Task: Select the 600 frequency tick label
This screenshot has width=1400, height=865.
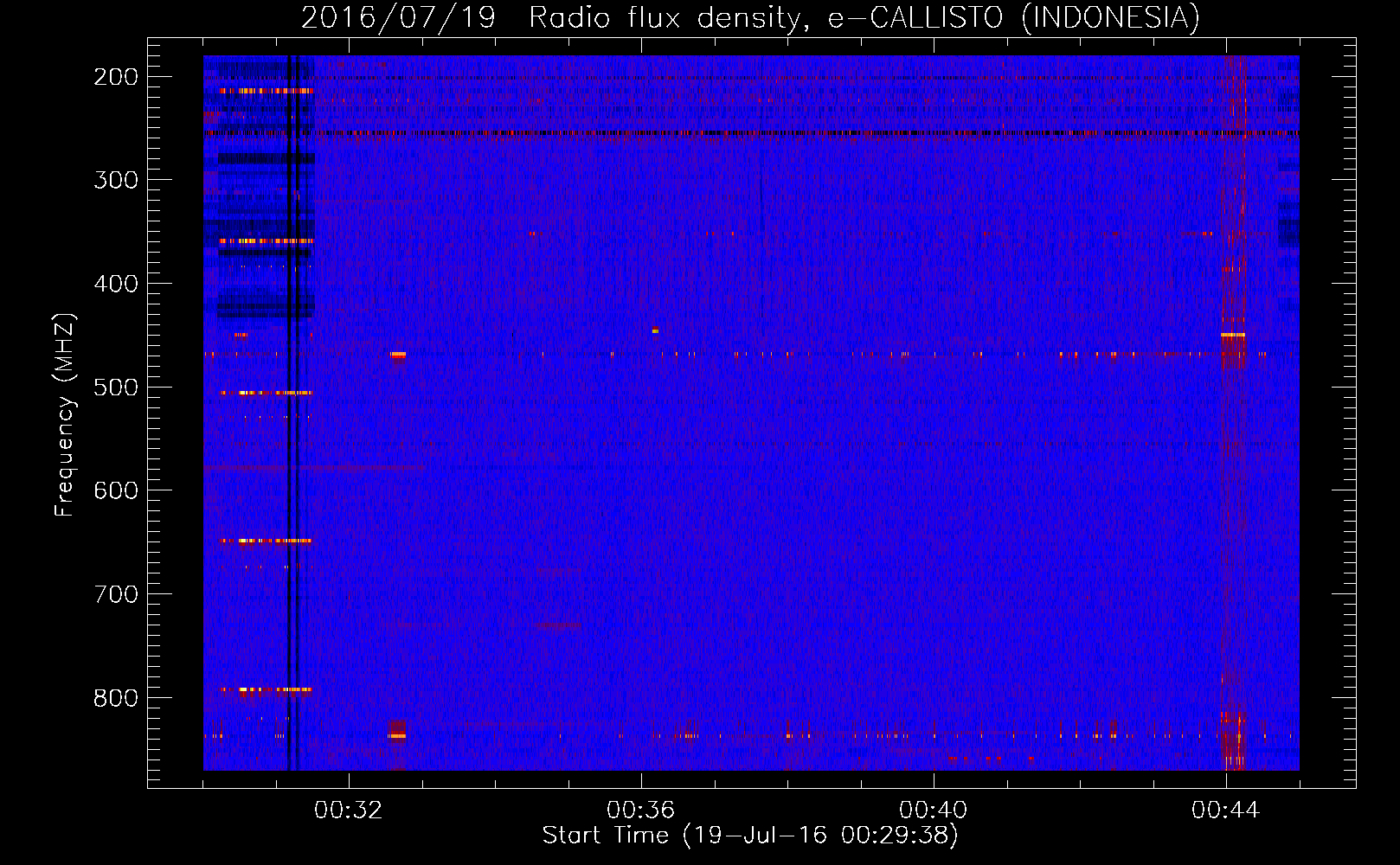Action: coord(116,490)
